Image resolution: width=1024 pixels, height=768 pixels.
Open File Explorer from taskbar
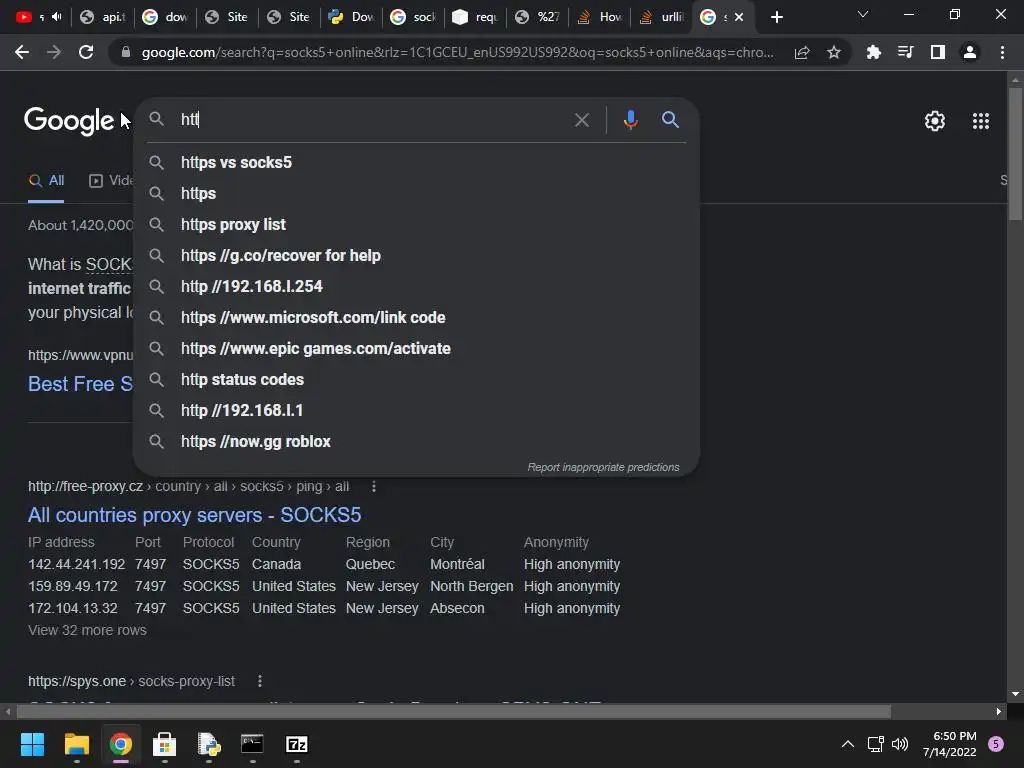click(76, 744)
